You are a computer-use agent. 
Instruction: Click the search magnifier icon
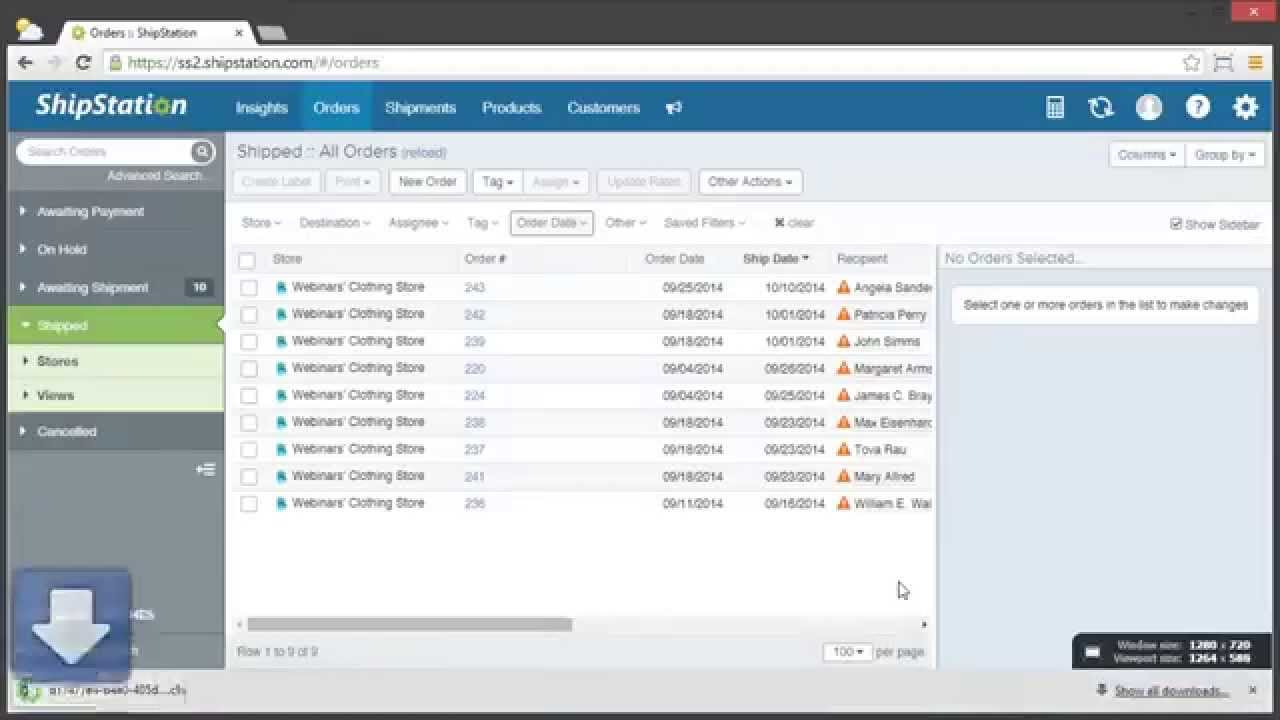coord(202,152)
